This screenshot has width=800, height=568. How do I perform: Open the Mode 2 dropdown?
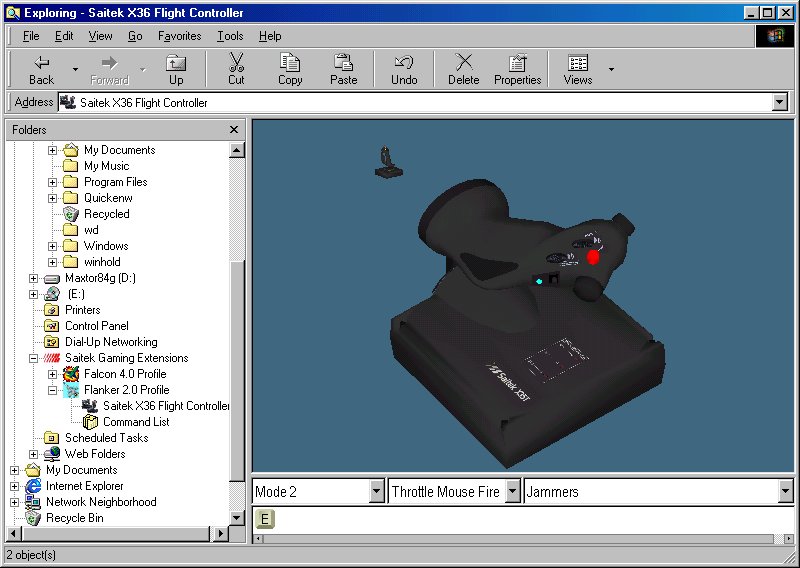click(x=376, y=491)
